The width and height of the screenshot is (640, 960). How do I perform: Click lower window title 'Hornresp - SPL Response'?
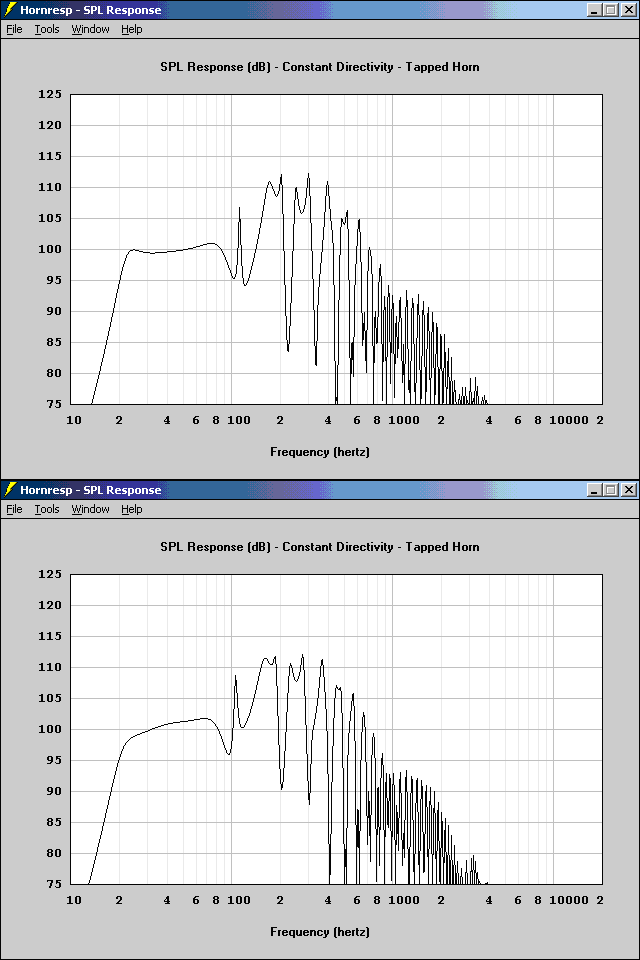[x=91, y=490]
